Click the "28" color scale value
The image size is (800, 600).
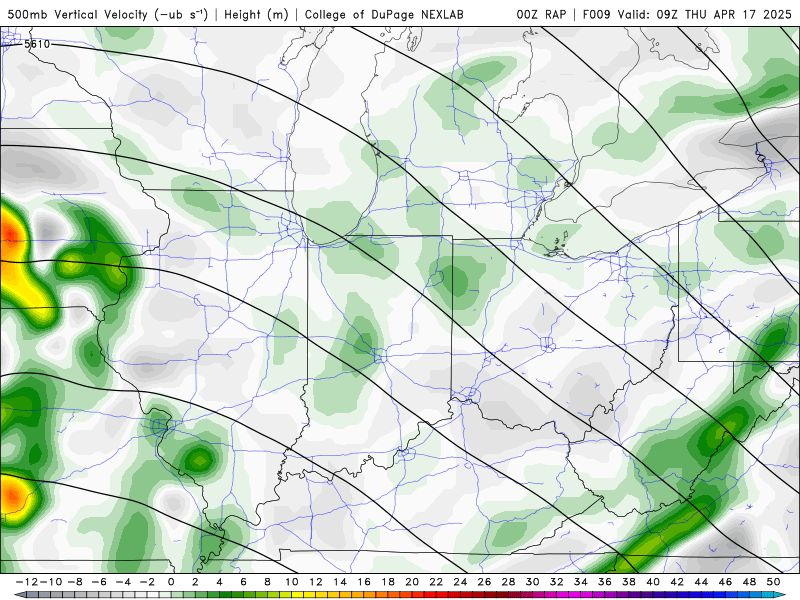[x=509, y=582]
